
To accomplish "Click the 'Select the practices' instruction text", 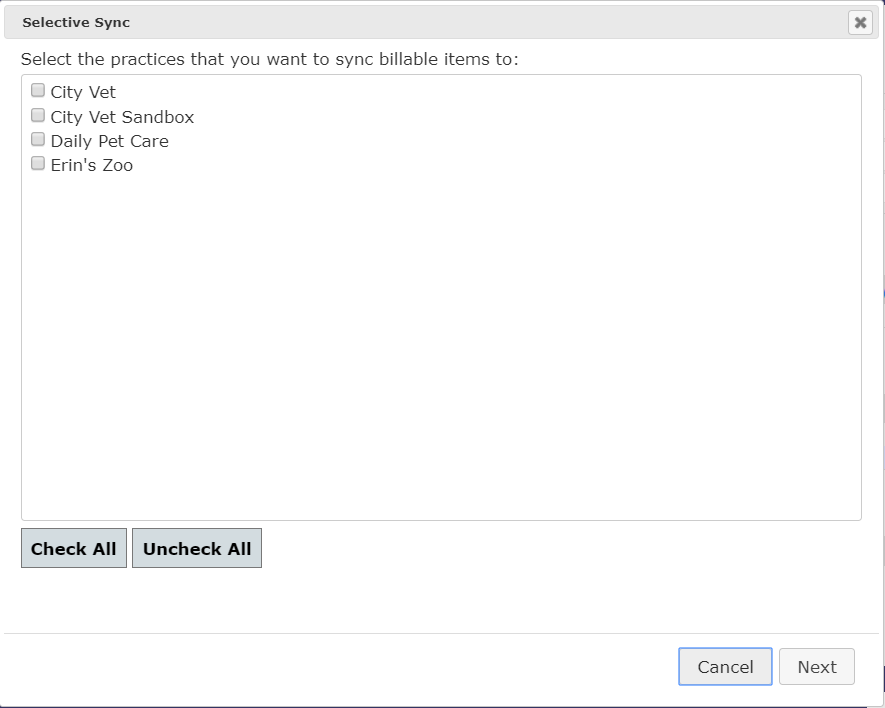I will pos(270,59).
